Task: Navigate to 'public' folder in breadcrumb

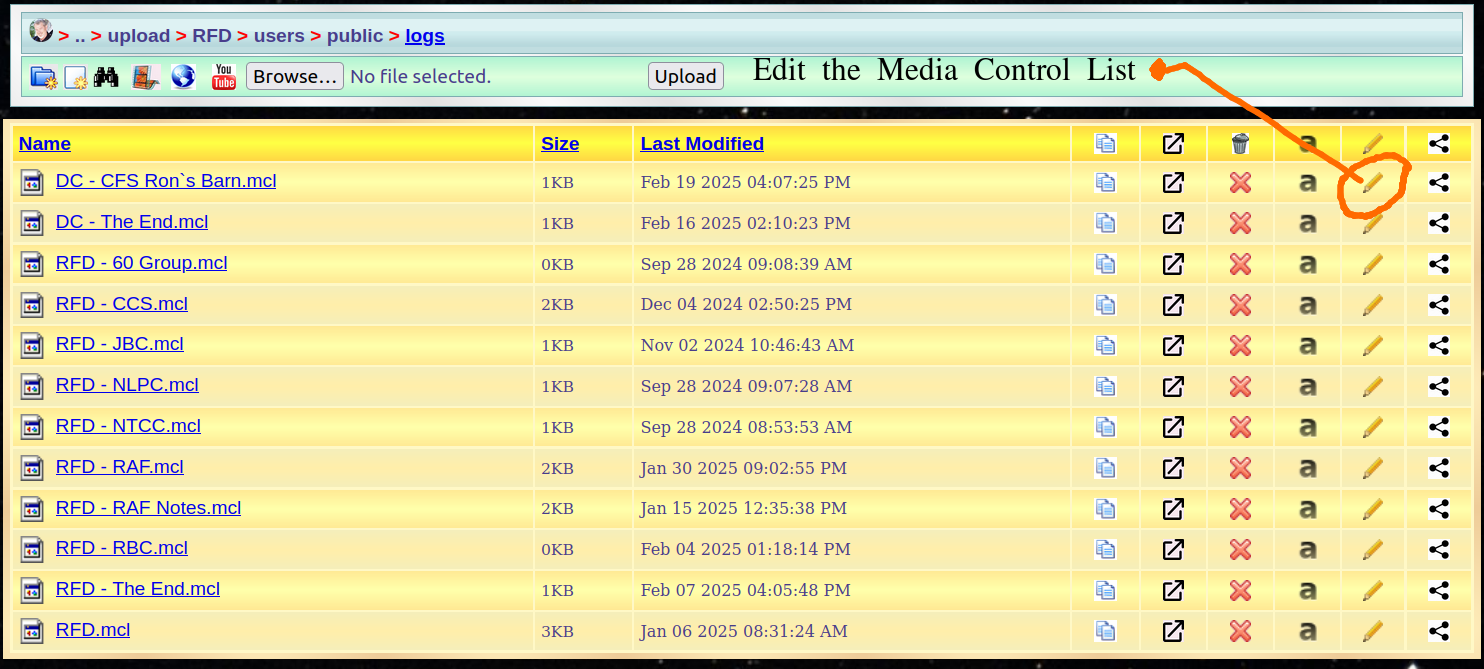Action: [x=355, y=36]
